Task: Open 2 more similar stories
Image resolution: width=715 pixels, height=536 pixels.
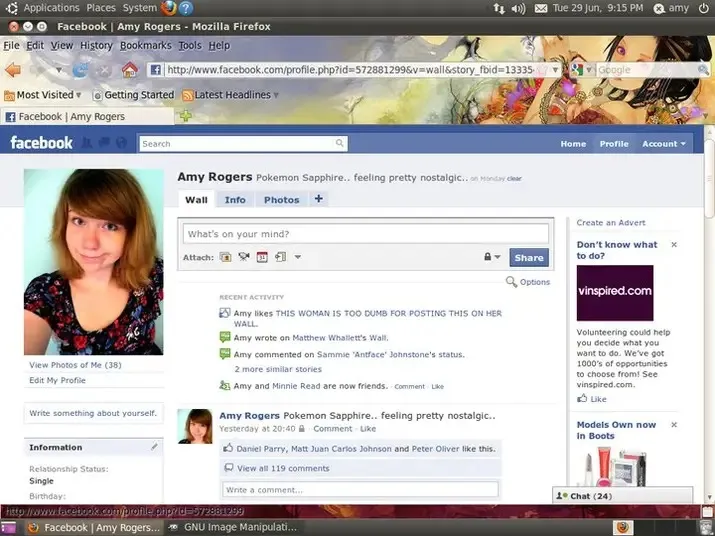Action: [278, 369]
